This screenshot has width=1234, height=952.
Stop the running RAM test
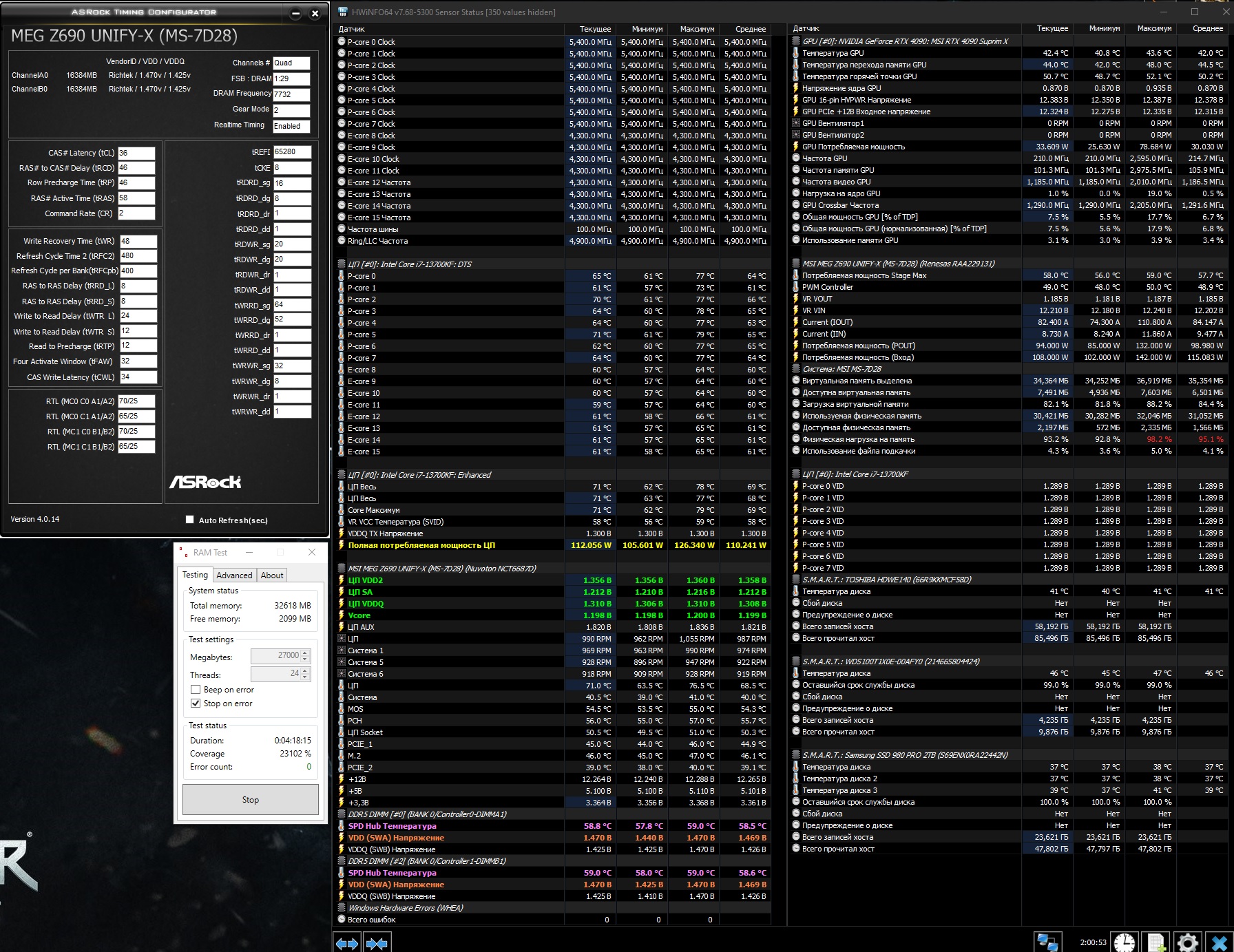point(251,800)
